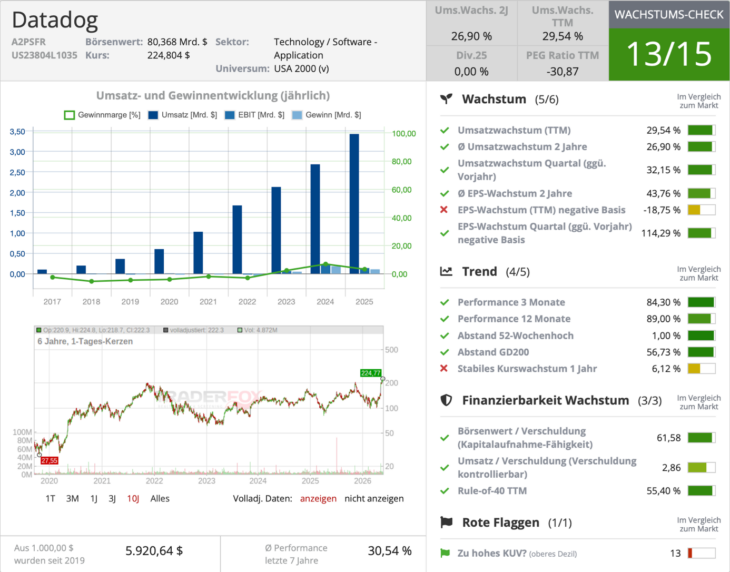Viewport: 730px width, 572px height.
Task: Click the Umsatzwachstum (TTM) comparison bar
Action: (701, 130)
